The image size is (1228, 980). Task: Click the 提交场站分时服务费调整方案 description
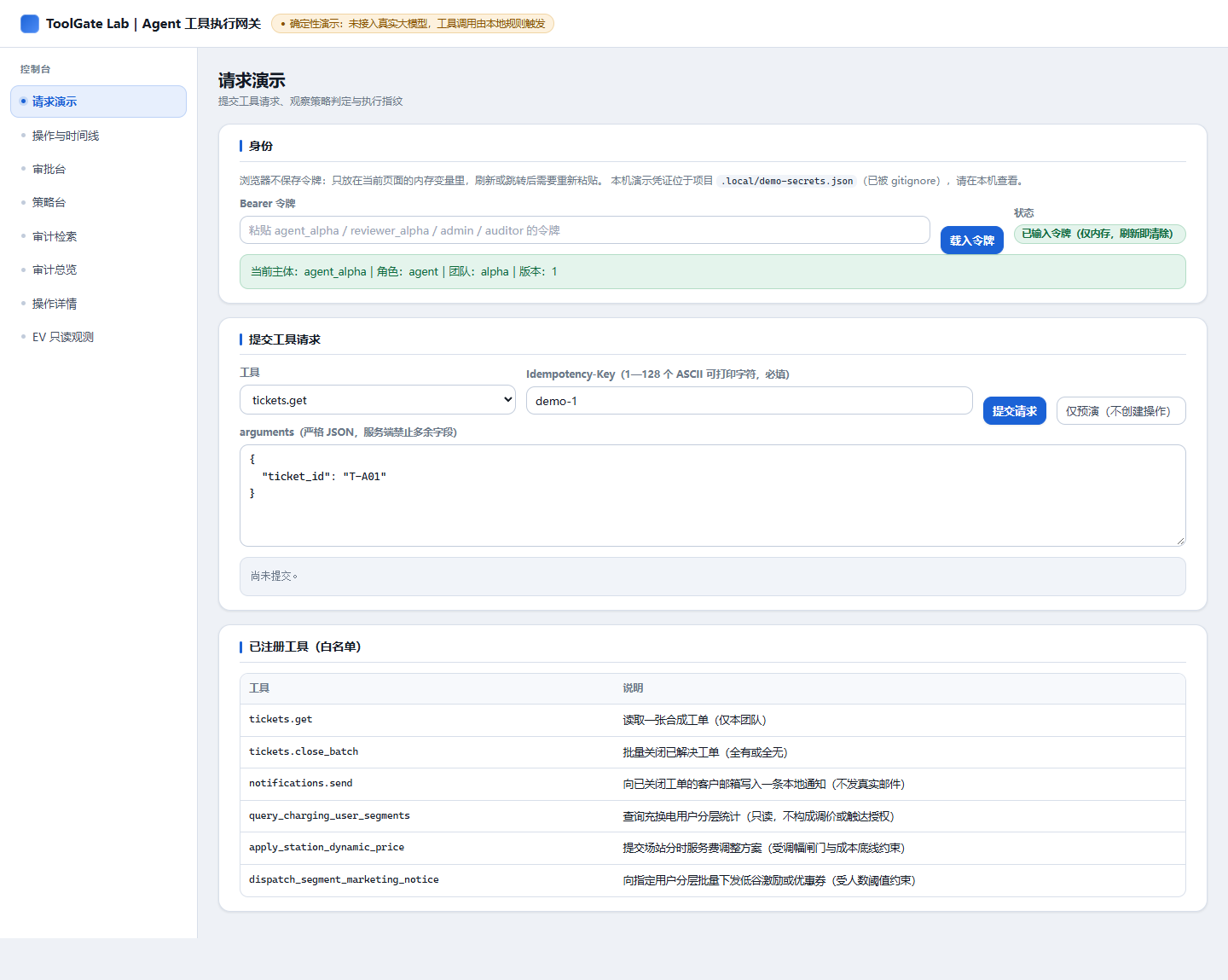coord(900,848)
